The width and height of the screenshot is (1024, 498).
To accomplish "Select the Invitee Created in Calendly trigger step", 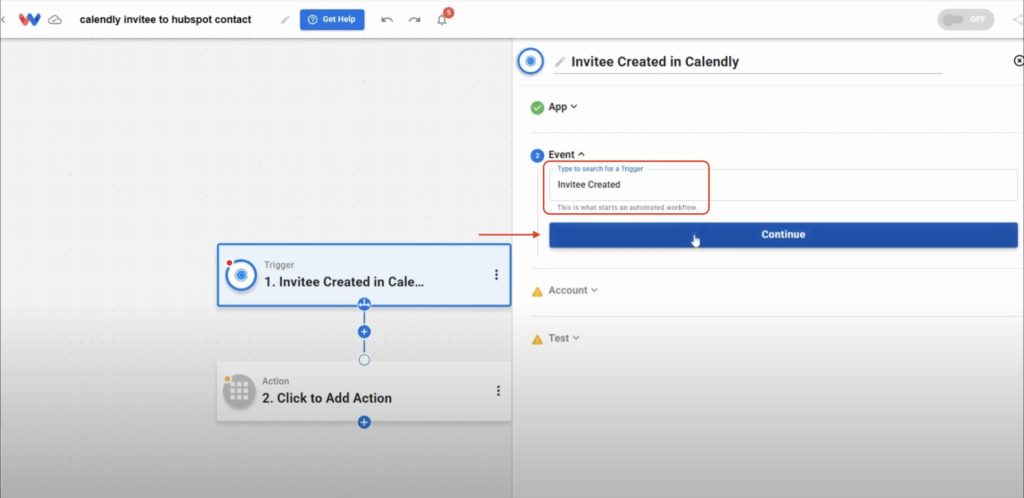I will pyautogui.click(x=364, y=275).
